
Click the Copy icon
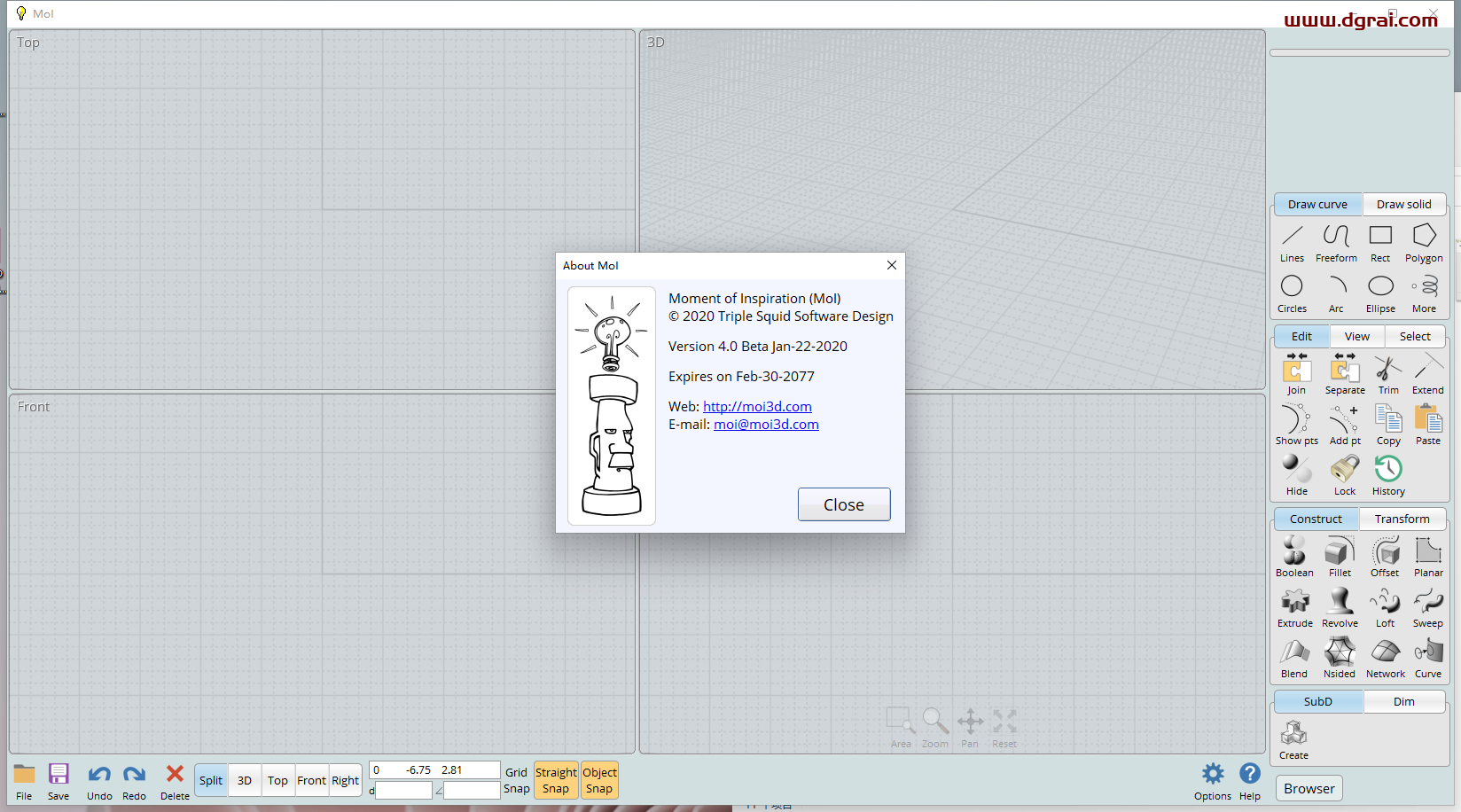1388,425
